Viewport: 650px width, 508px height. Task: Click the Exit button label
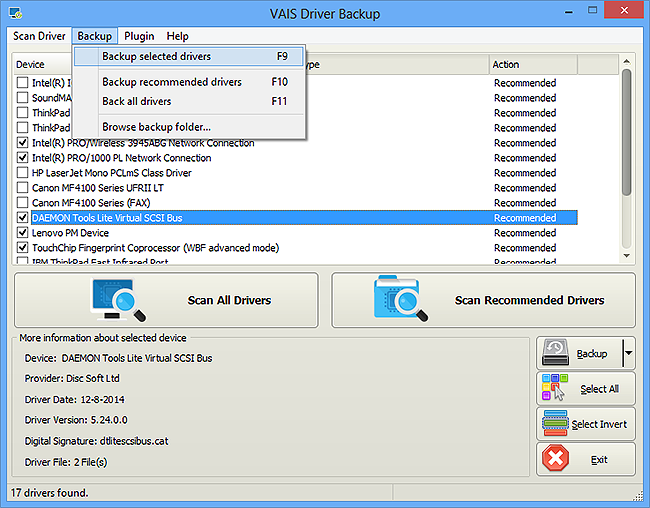[599, 459]
